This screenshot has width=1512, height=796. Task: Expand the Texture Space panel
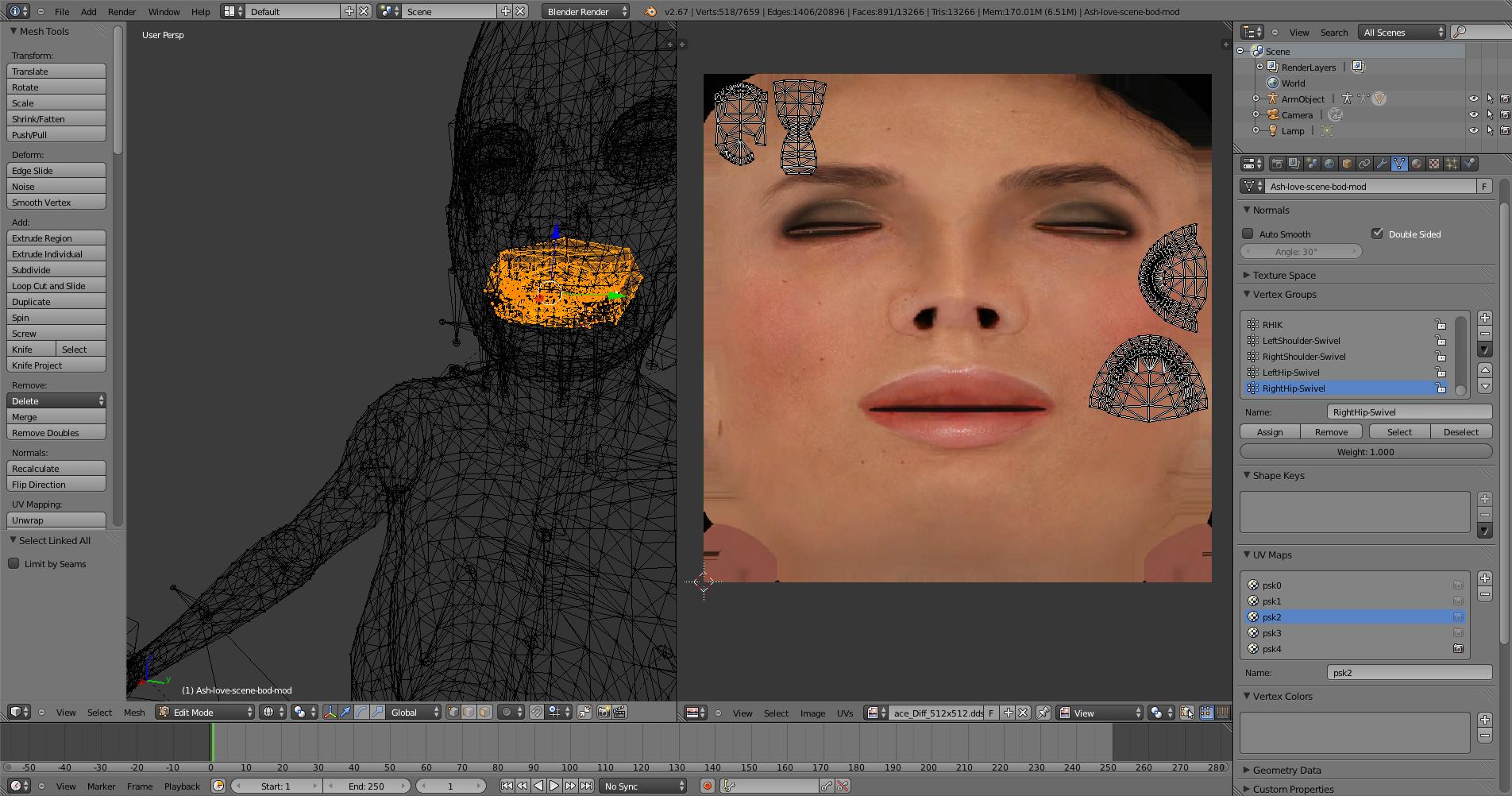click(1246, 275)
